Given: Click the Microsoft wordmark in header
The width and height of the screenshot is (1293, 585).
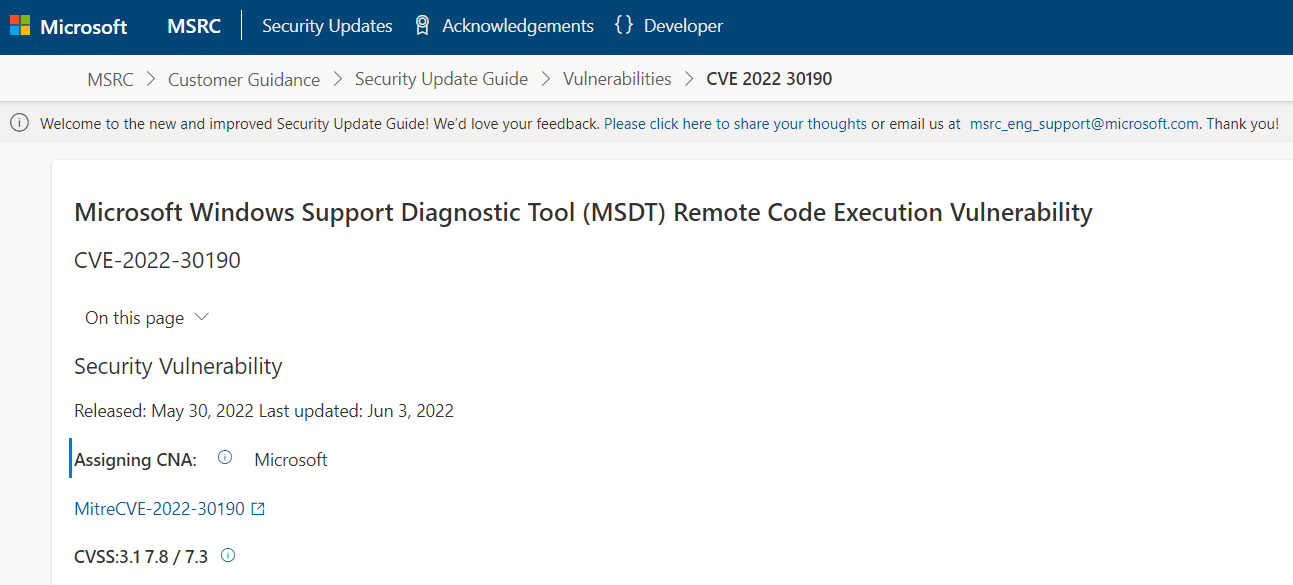Looking at the screenshot, I should (84, 26).
